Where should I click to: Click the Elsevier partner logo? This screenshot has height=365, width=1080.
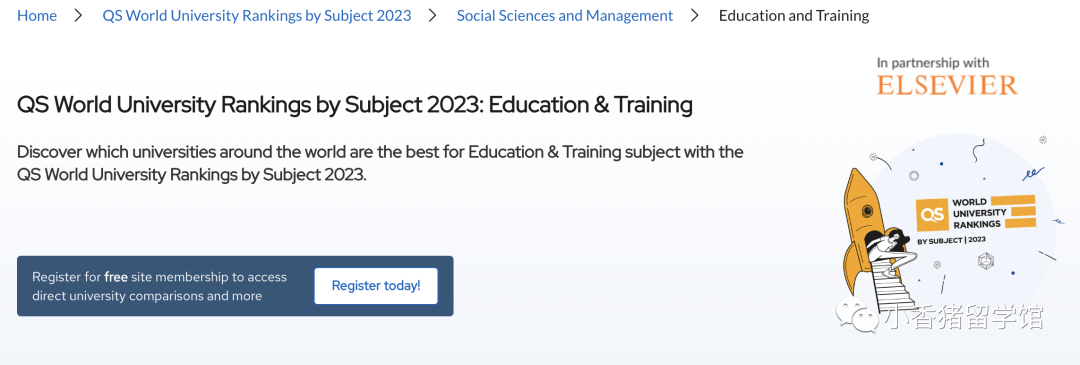tap(947, 85)
